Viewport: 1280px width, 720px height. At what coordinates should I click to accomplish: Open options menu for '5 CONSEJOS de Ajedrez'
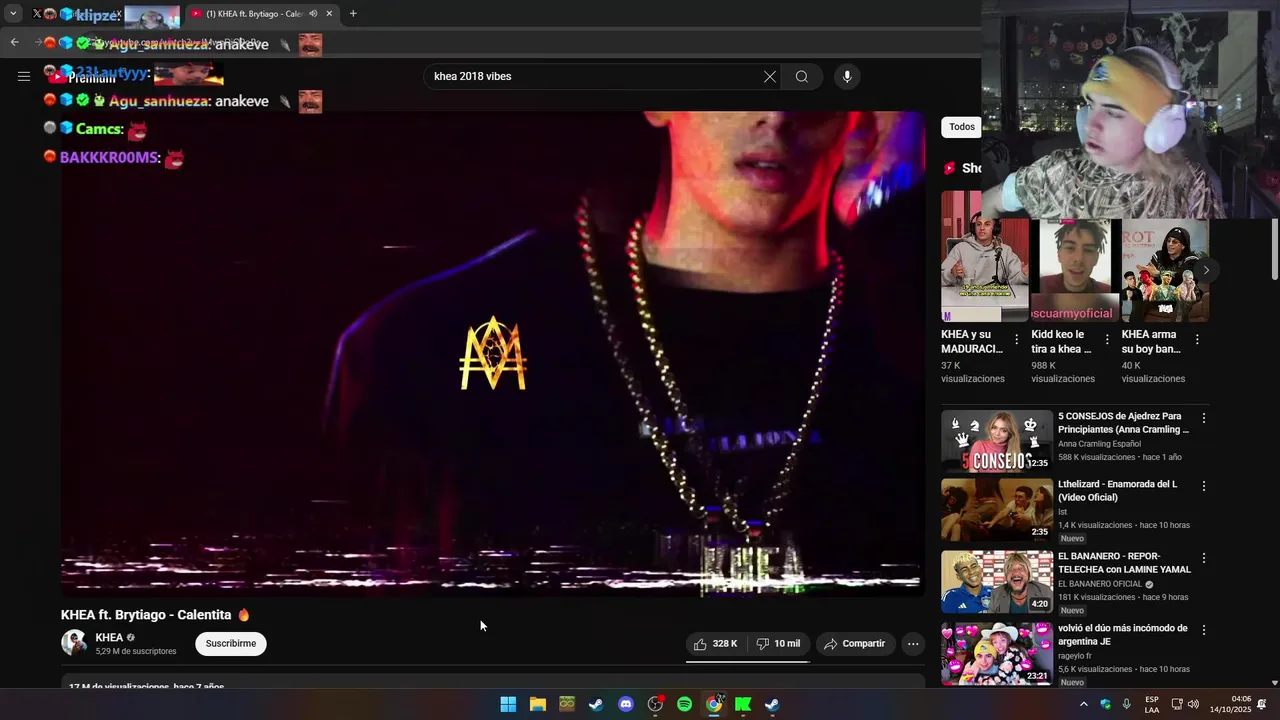click(x=1204, y=418)
